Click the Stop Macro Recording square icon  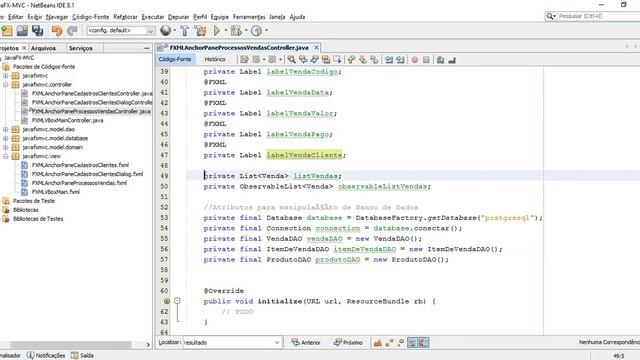click(x=426, y=60)
